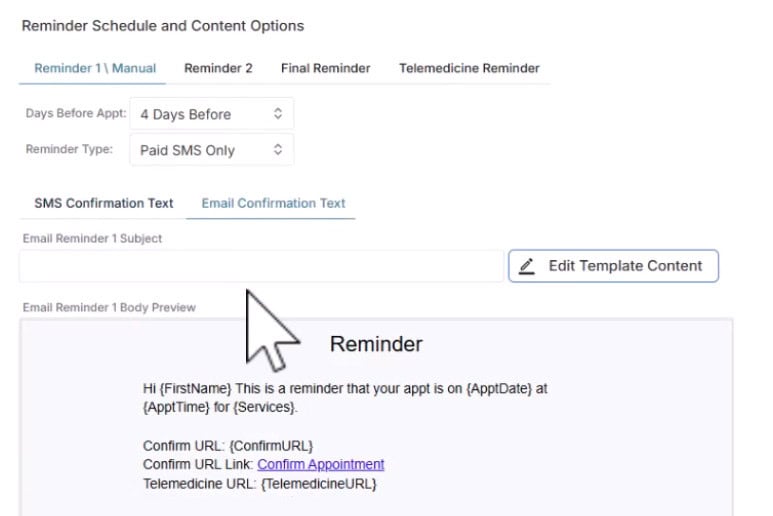Click the Reminder Schedule and Content Options heading

coord(163,25)
